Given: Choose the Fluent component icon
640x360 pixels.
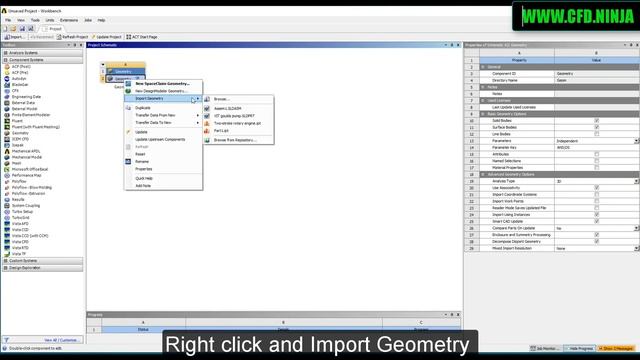Looking at the screenshot, I should pyautogui.click(x=7, y=121).
